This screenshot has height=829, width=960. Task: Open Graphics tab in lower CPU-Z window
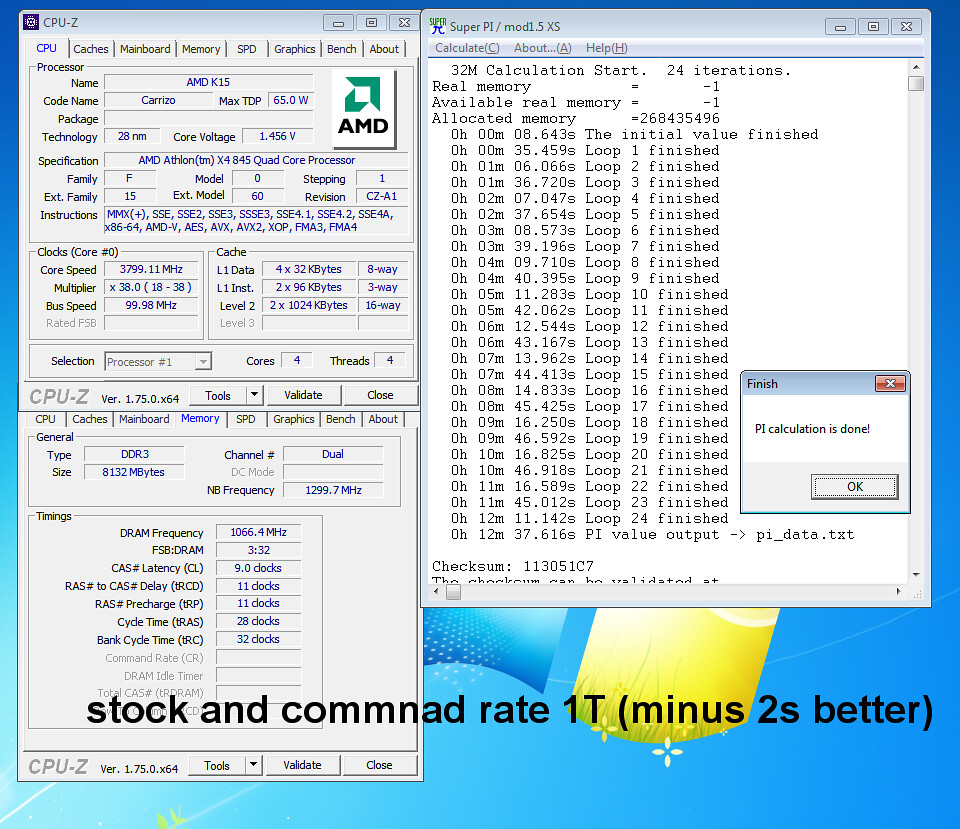tap(293, 419)
